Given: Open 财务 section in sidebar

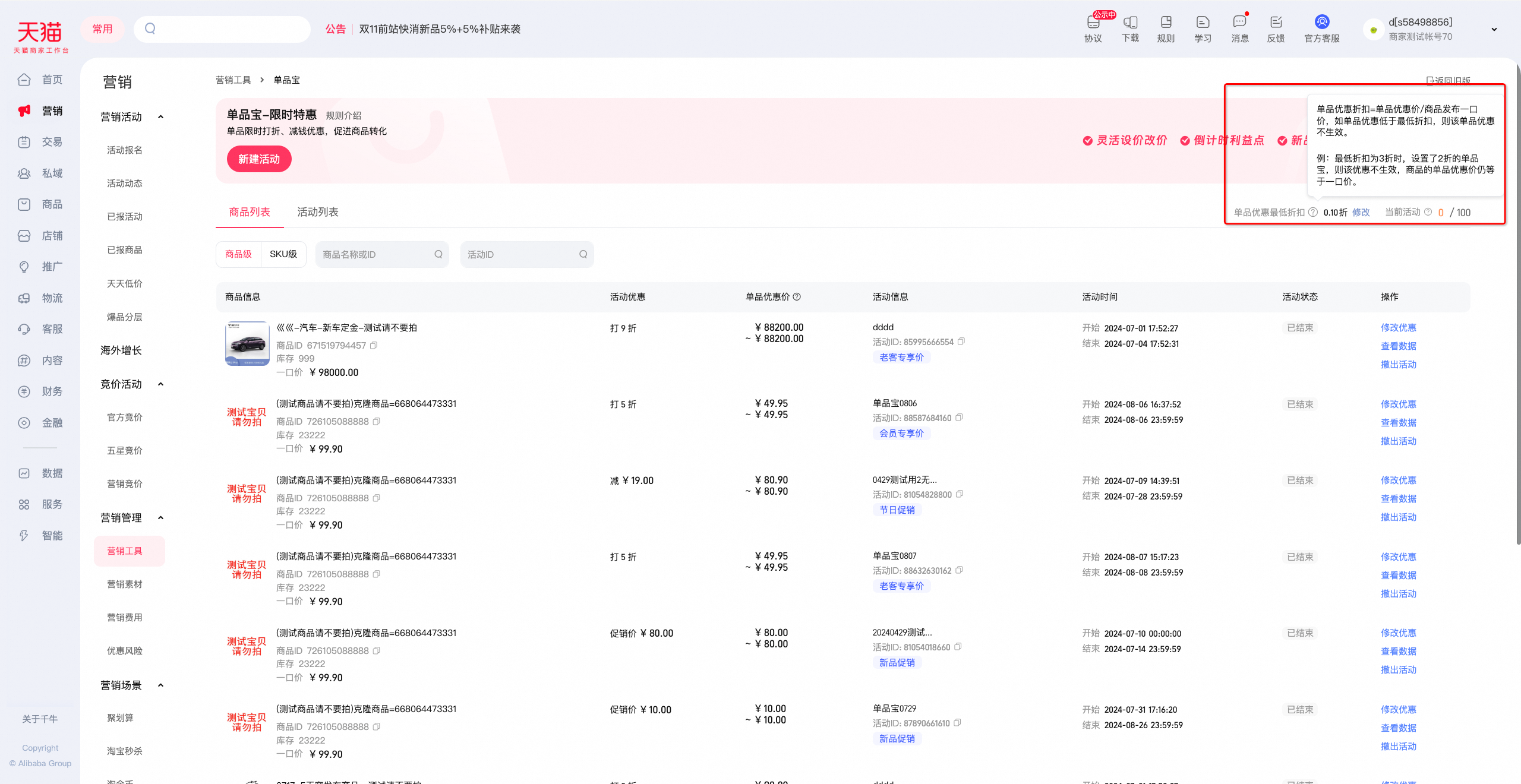Looking at the screenshot, I should [x=40, y=391].
